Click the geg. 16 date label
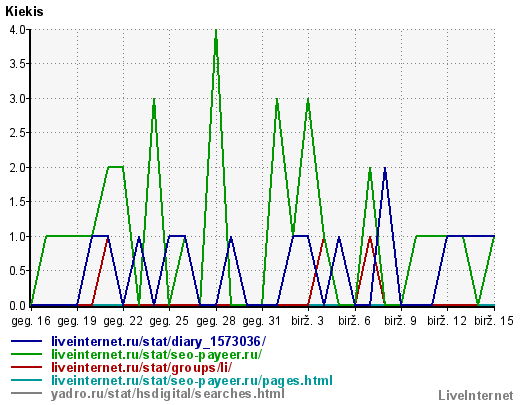Image resolution: width=520 pixels, height=405 pixels. click(x=31, y=321)
